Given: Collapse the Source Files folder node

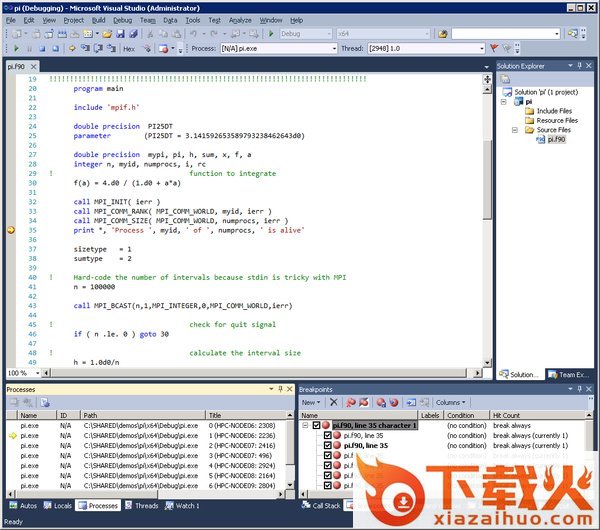Looking at the screenshot, I should [x=515, y=130].
